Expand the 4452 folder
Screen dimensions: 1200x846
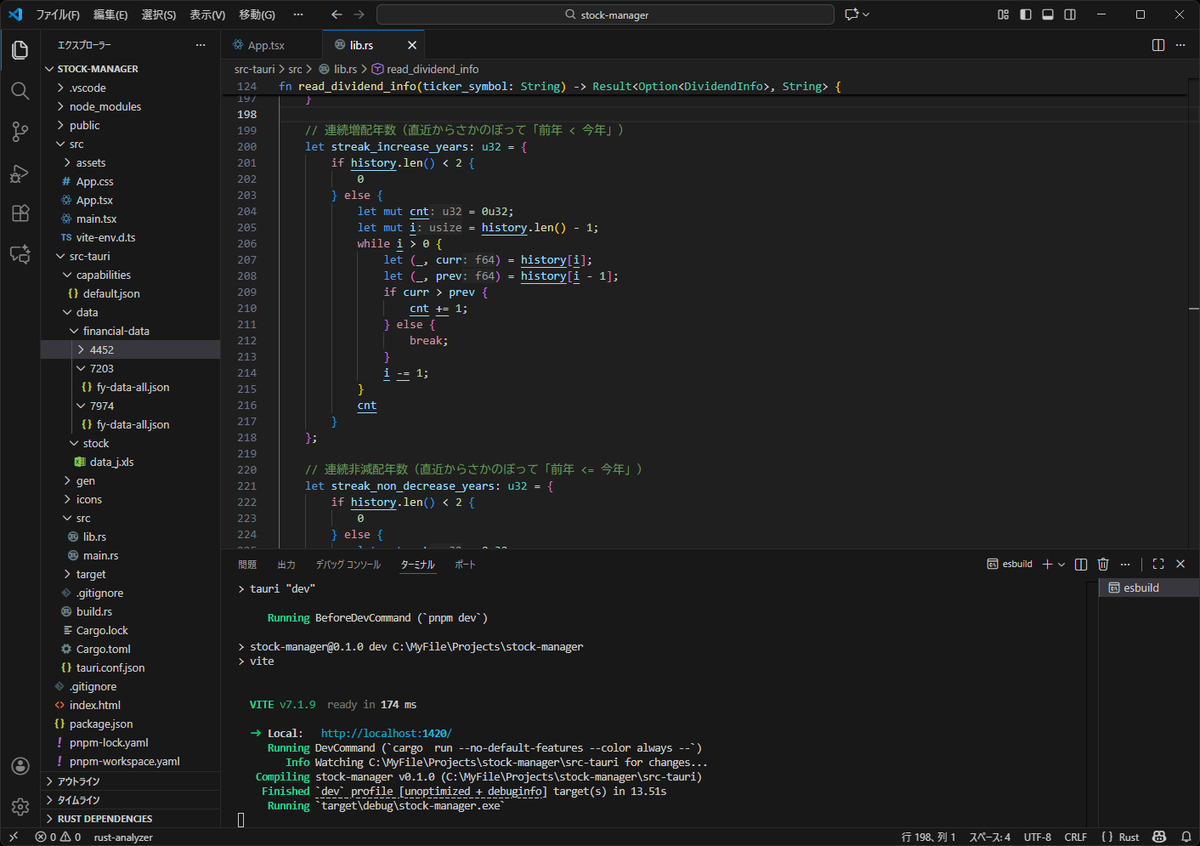point(101,350)
